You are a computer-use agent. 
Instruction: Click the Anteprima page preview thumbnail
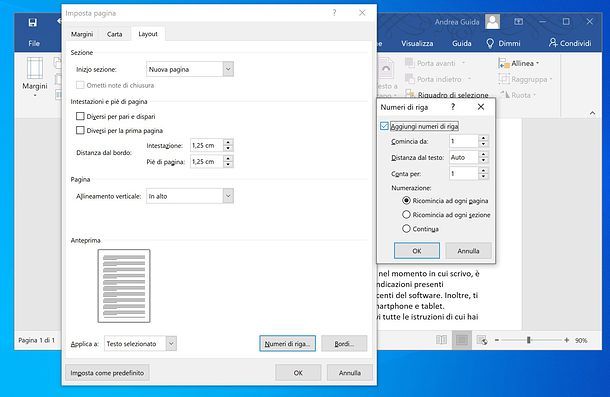coord(124,286)
